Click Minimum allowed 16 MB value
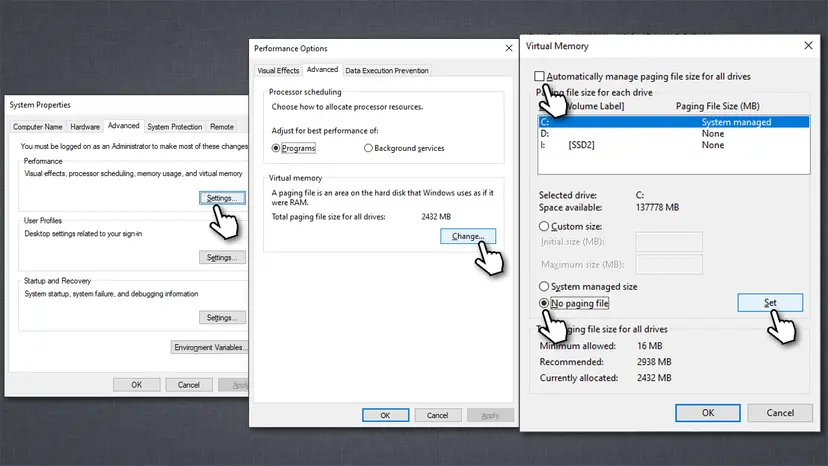The image size is (828, 466). click(650, 346)
